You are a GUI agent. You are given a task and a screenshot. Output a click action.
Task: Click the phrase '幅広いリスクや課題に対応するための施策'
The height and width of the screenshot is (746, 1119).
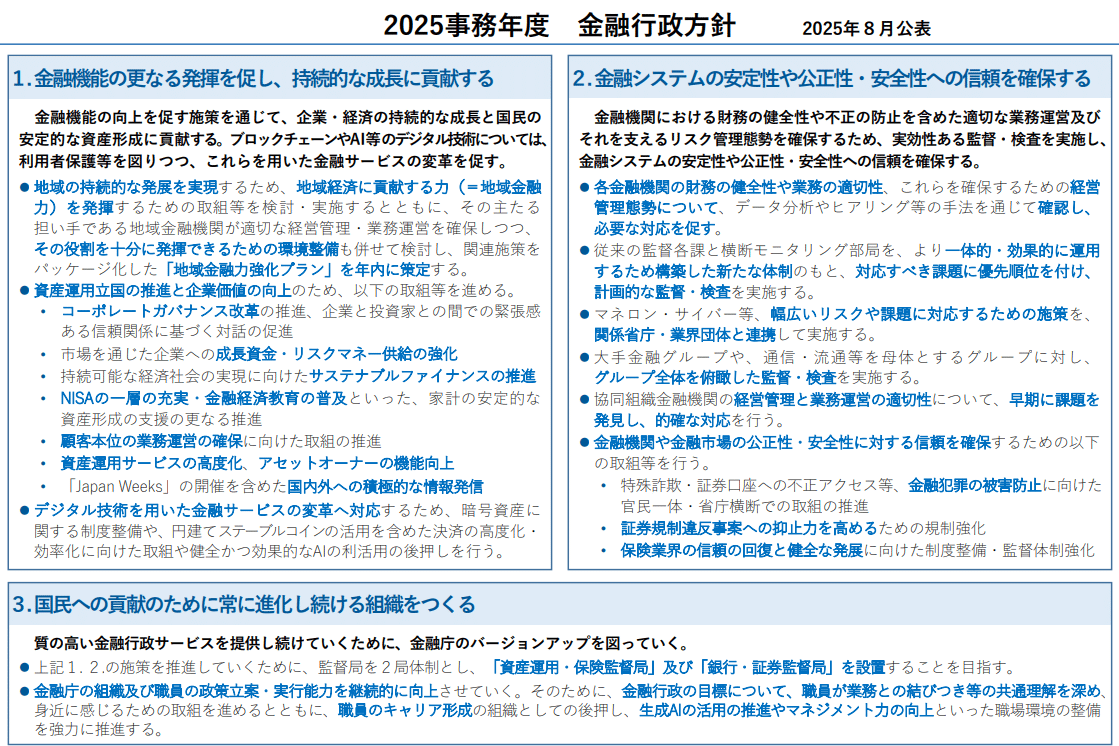click(x=919, y=314)
